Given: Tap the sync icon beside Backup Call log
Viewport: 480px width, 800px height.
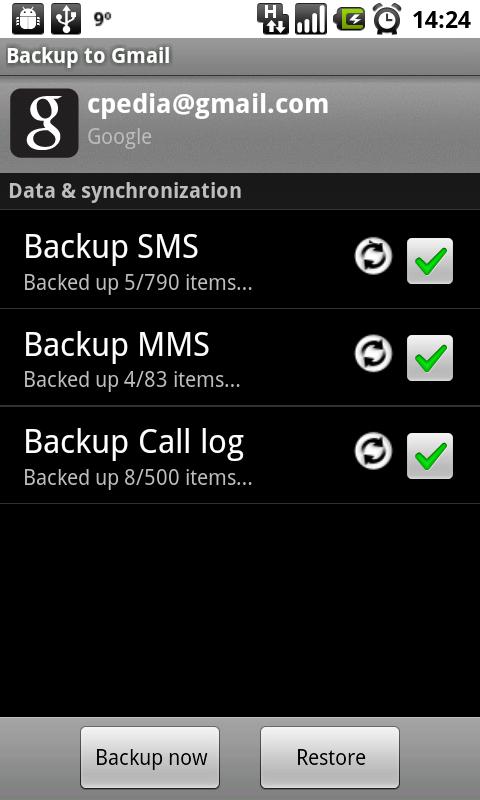Looking at the screenshot, I should click(373, 451).
